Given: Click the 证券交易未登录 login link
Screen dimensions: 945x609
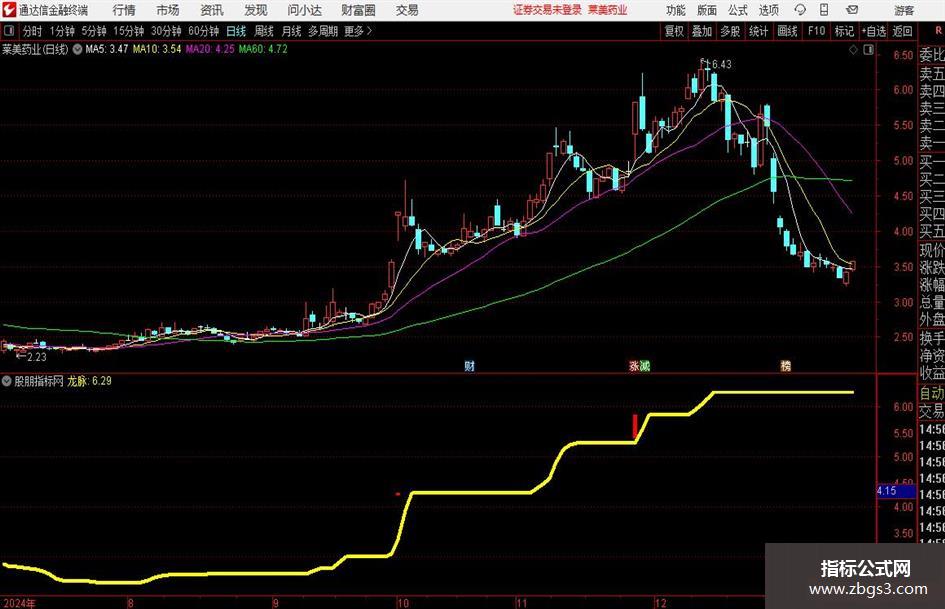Looking at the screenshot, I should (547, 10).
